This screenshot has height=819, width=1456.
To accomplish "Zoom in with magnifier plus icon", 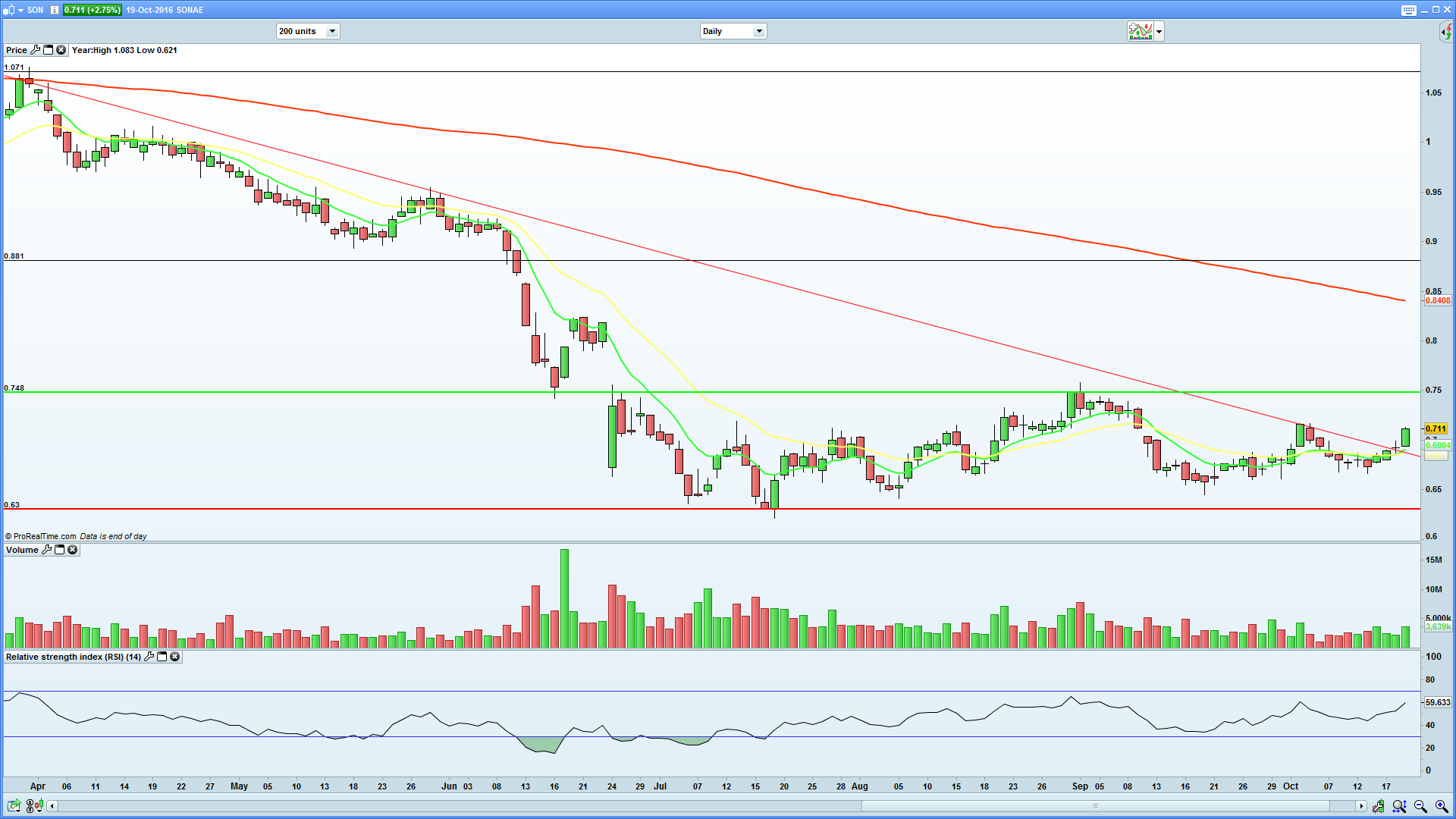I will (1441, 806).
